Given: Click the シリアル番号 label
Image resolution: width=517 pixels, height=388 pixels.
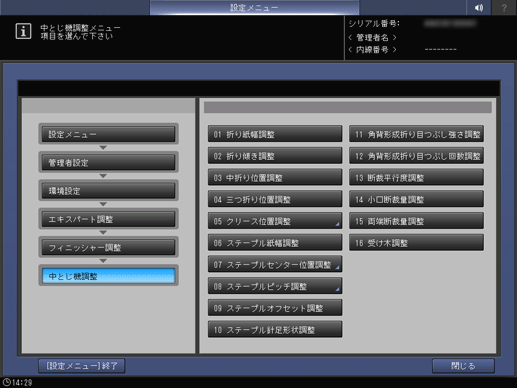Looking at the screenshot, I should 374,23.
